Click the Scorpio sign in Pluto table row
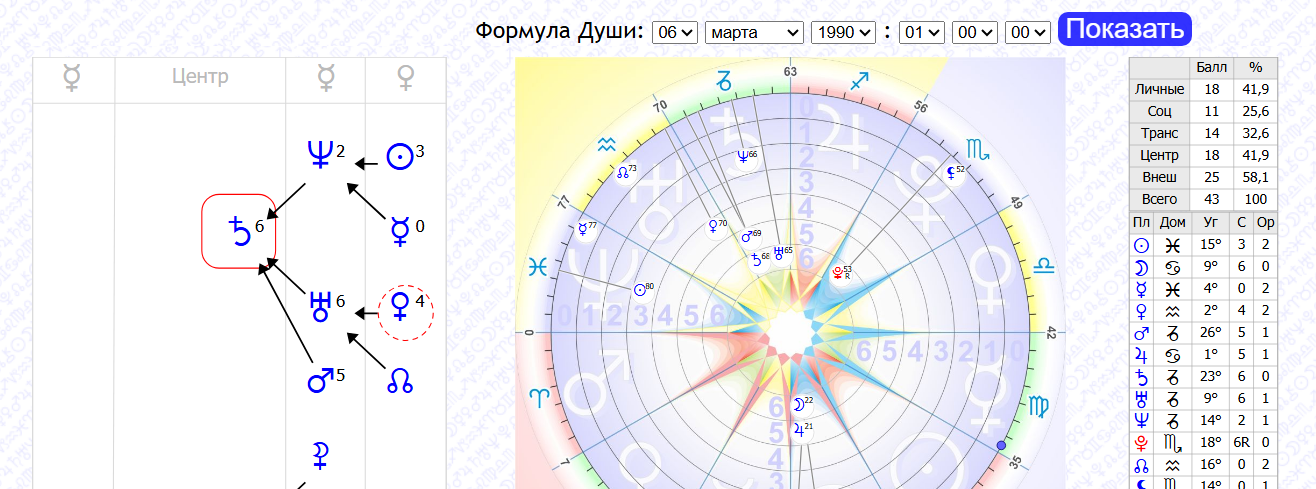Viewport: 1316px width, 489px height. [1172, 443]
